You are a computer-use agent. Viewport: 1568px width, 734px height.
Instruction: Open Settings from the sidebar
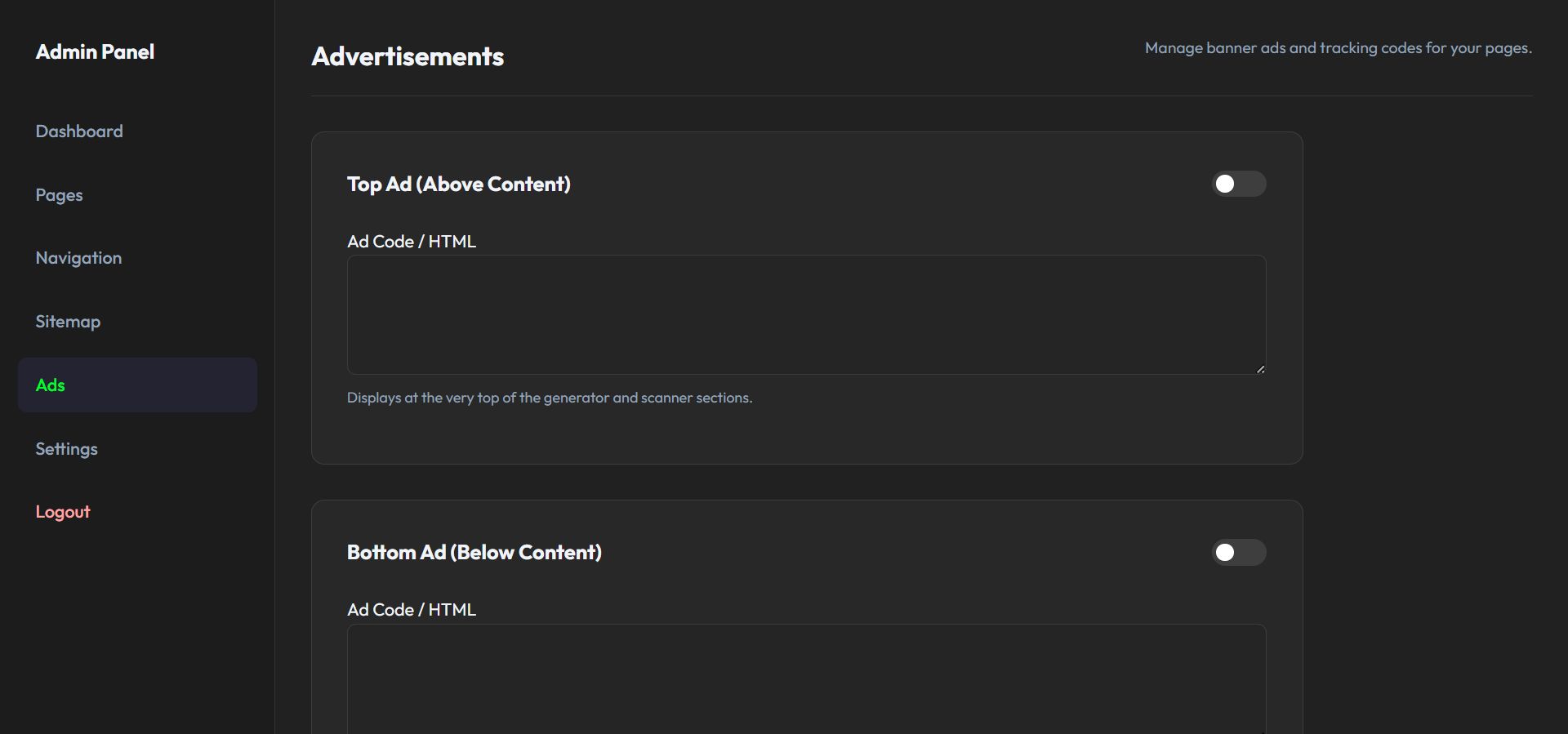66,449
